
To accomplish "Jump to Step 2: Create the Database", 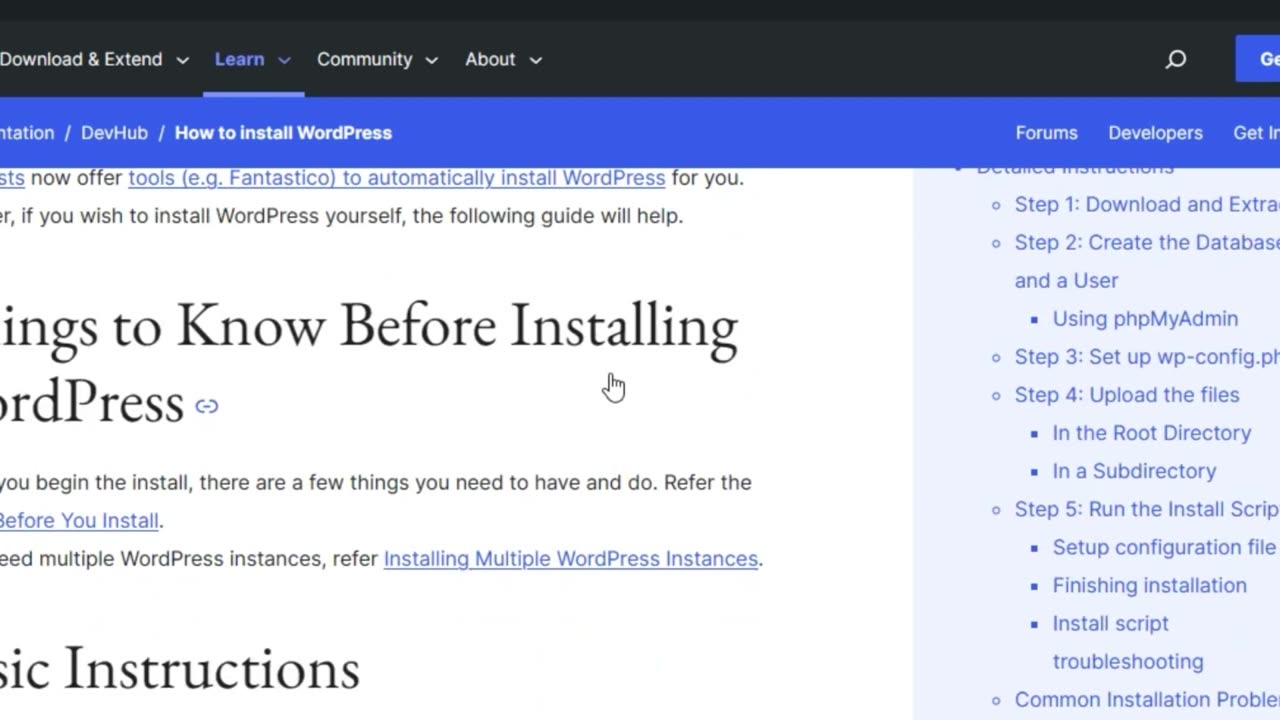I will (x=1147, y=262).
